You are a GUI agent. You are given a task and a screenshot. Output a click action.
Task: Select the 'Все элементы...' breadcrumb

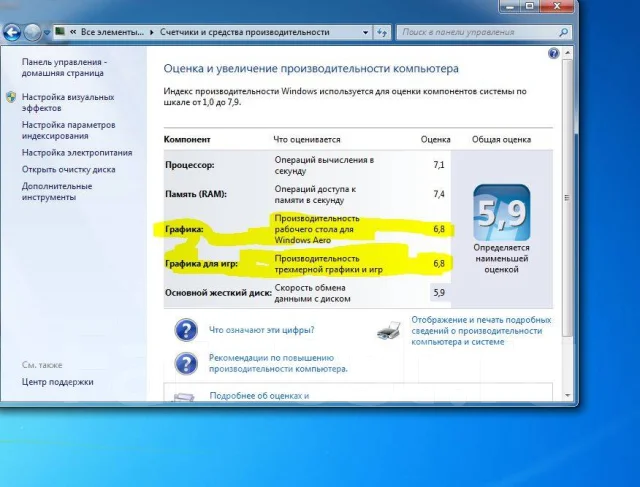click(112, 32)
